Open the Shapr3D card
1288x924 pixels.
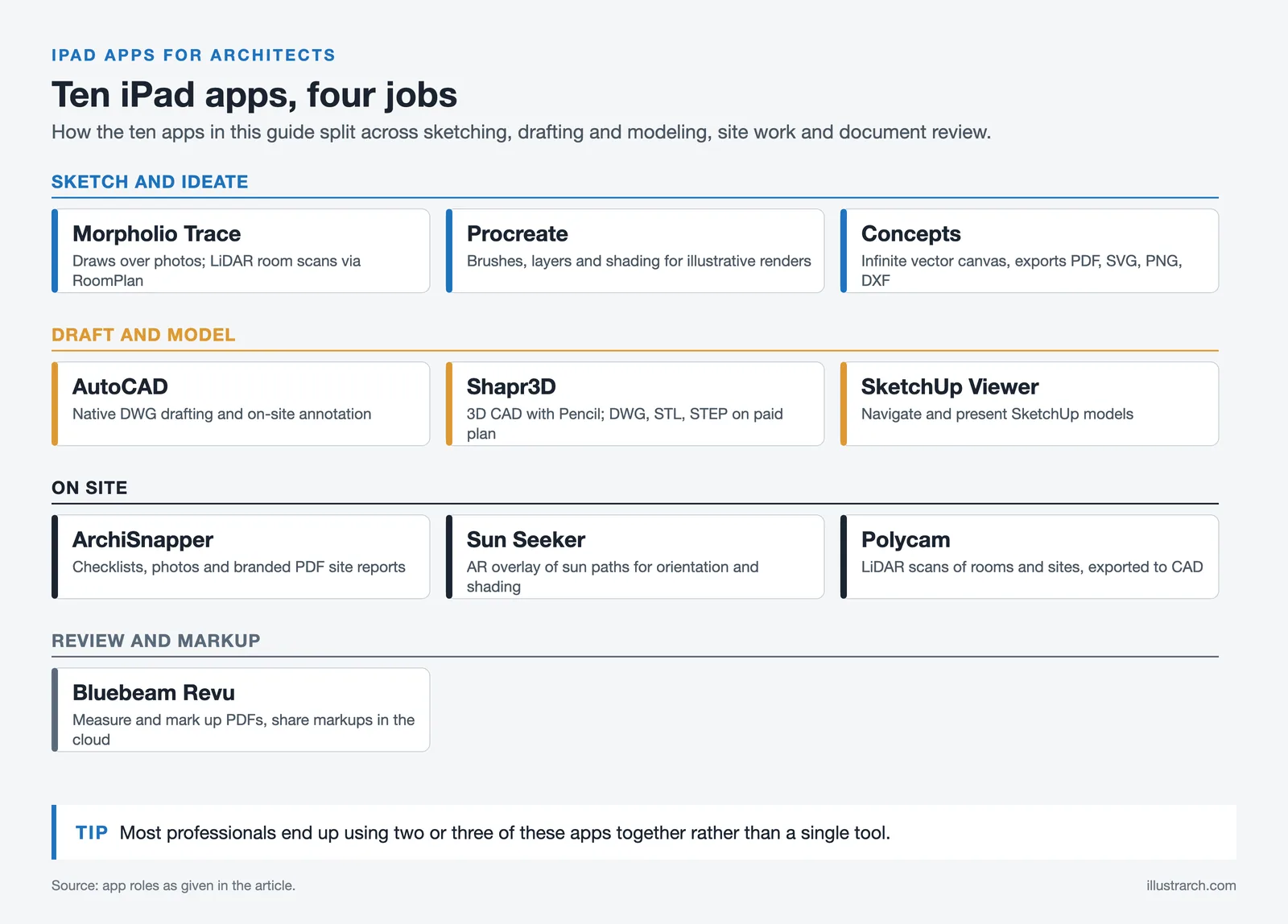click(x=635, y=404)
